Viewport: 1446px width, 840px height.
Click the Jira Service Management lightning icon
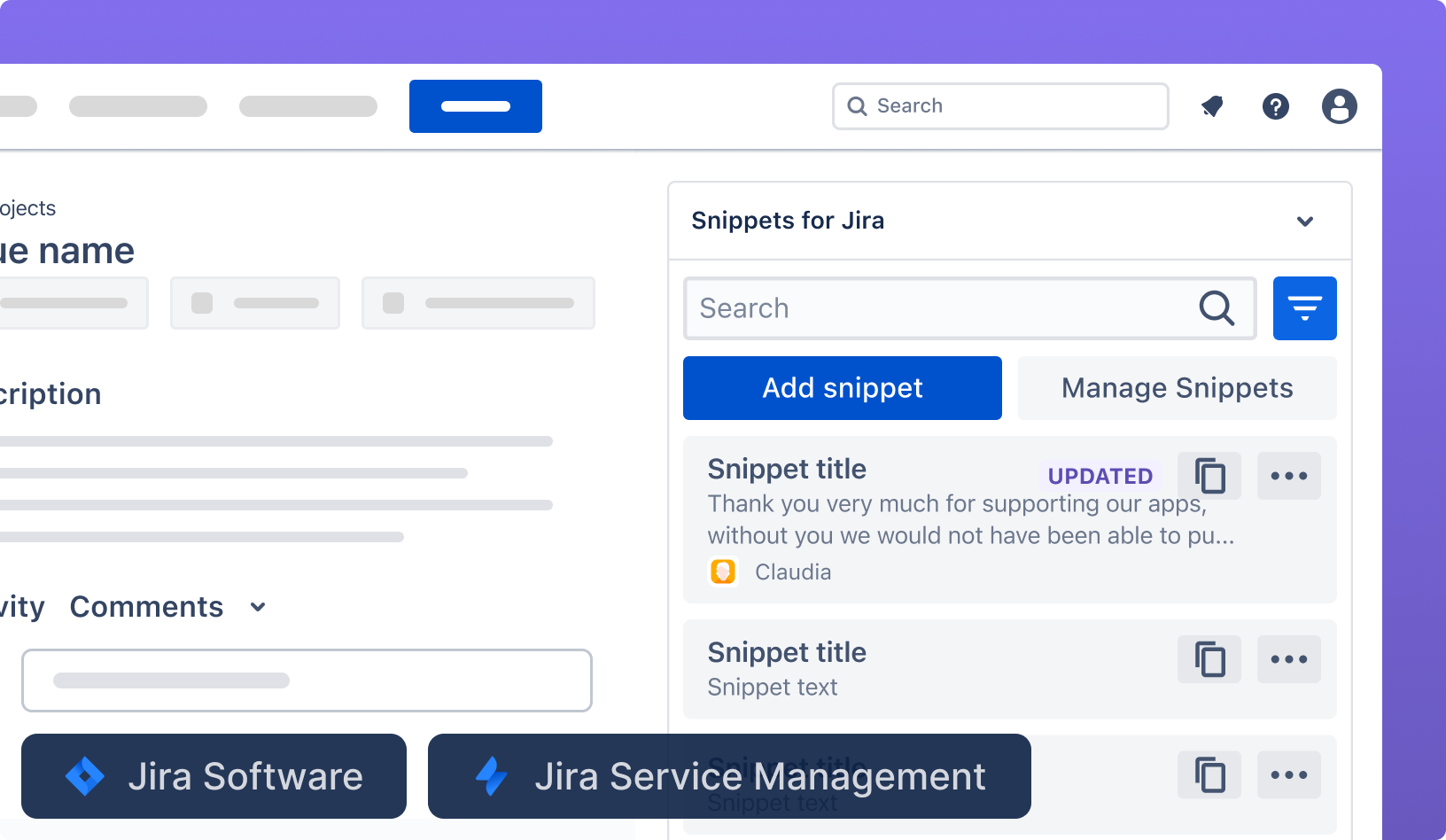point(491,776)
